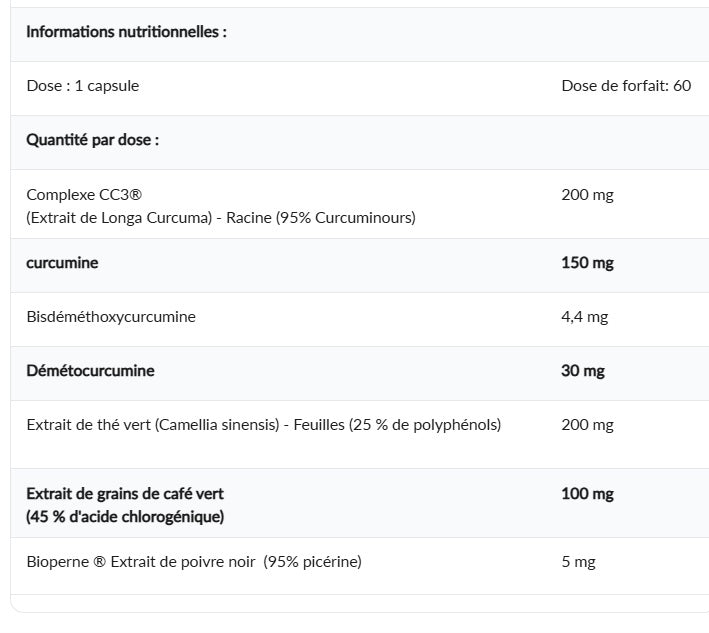Image resolution: width=709 pixels, height=633 pixels.
Task: Select the 'Complexe CC3®' ingredient name
Action: coord(84,195)
